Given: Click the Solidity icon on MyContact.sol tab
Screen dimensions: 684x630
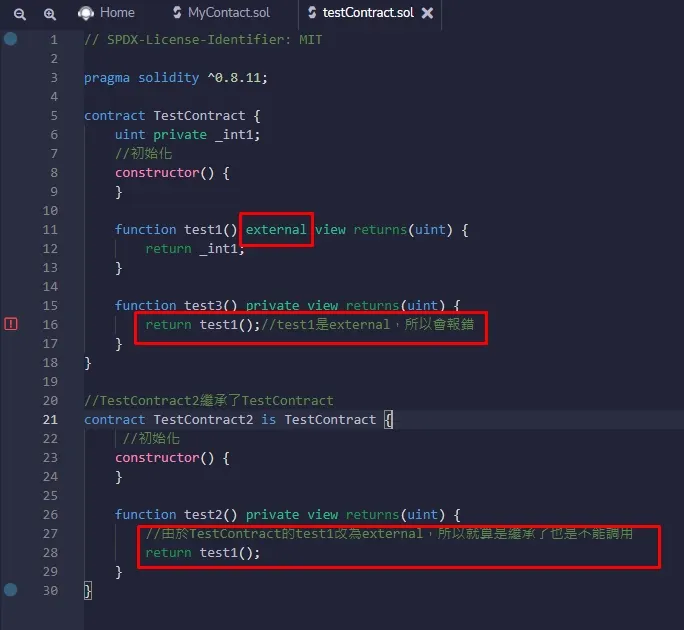Looking at the screenshot, I should [177, 13].
